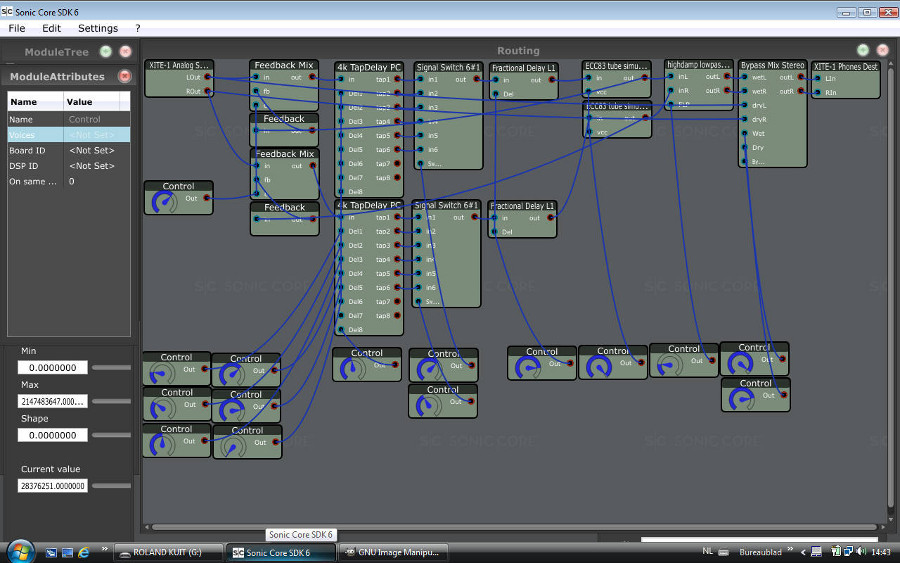Close the ModuleTree panel with red button

[x=125, y=51]
